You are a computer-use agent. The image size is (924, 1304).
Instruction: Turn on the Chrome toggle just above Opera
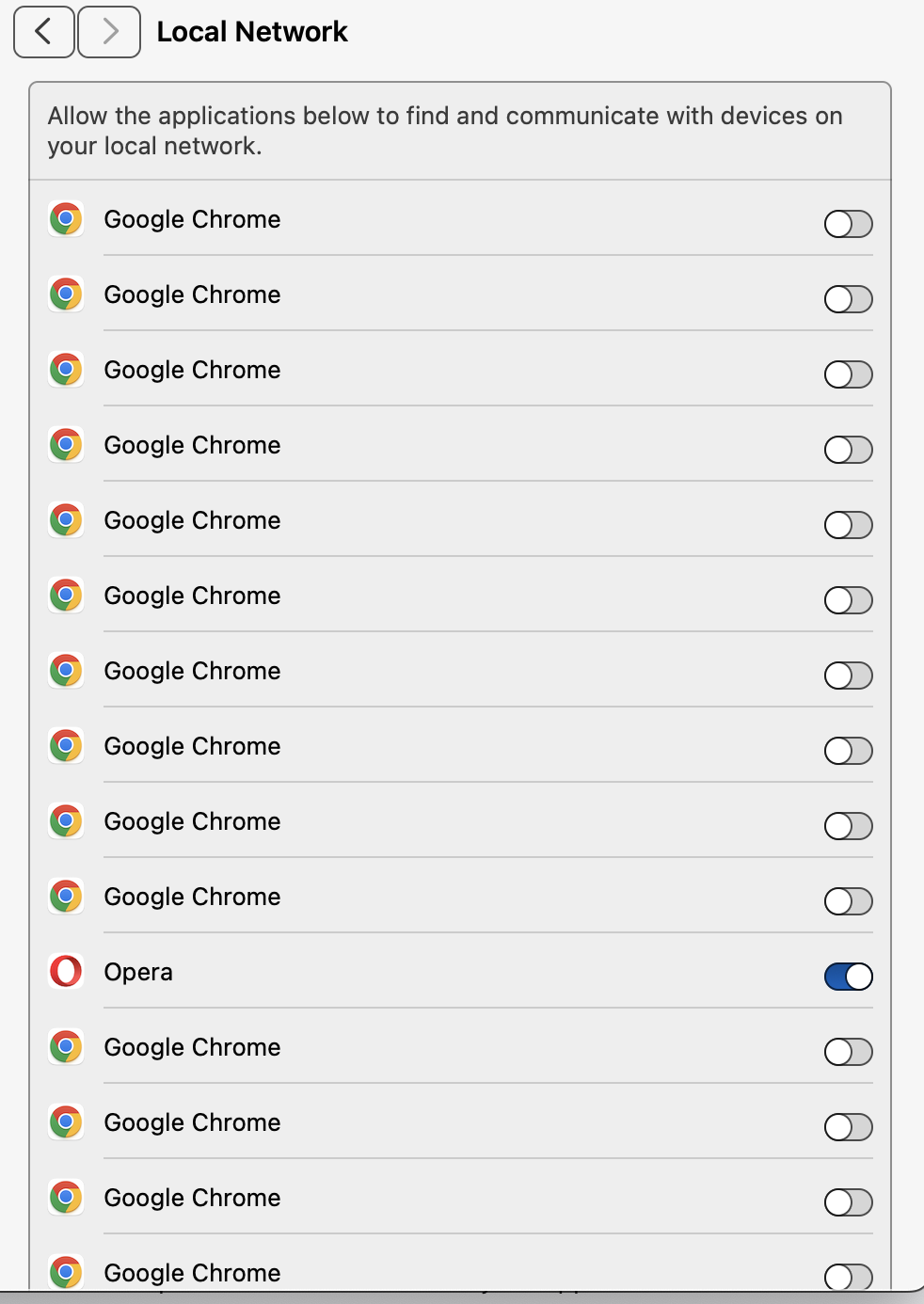point(848,901)
